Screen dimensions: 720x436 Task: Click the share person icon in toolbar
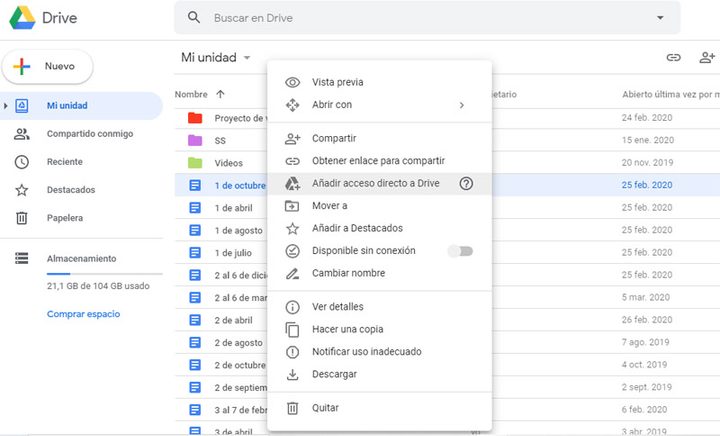707,57
